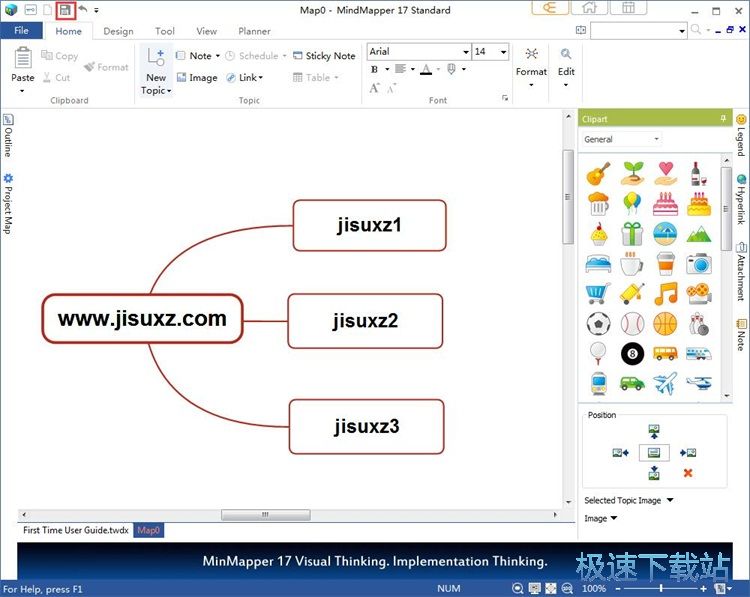Viewport: 750px width, 597px height.
Task: Select the 8-ball clipart
Action: (x=632, y=354)
